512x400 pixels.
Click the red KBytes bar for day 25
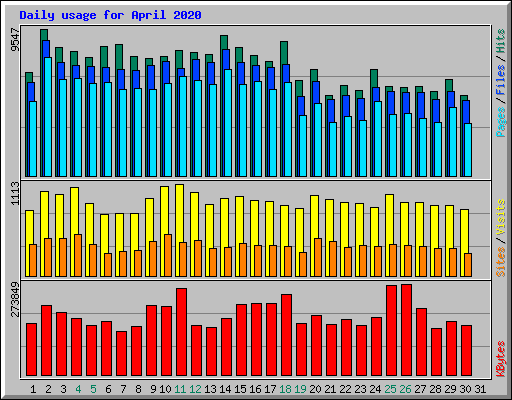point(392,331)
